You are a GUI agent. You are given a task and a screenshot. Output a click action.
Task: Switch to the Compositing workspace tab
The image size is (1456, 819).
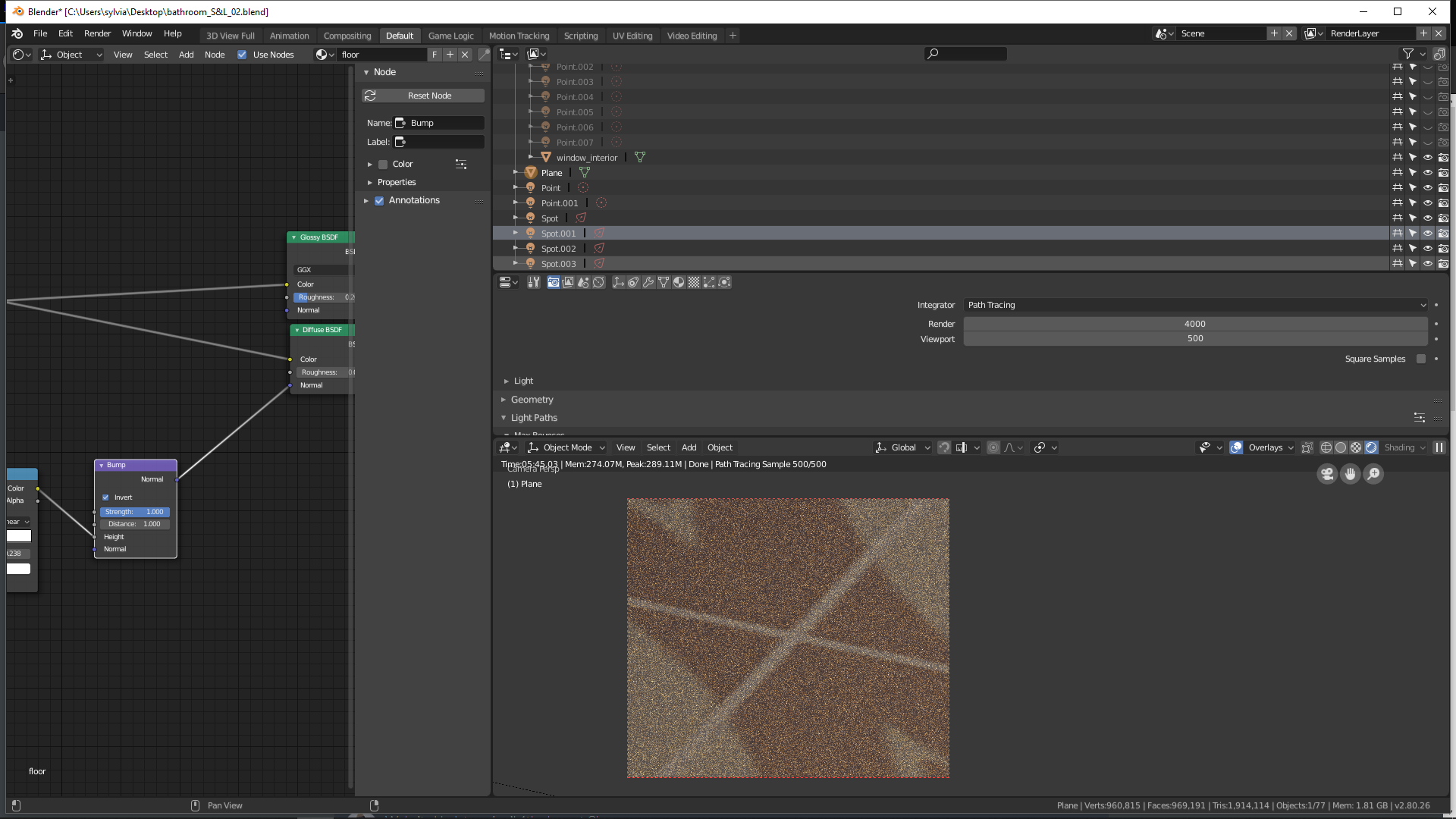347,36
